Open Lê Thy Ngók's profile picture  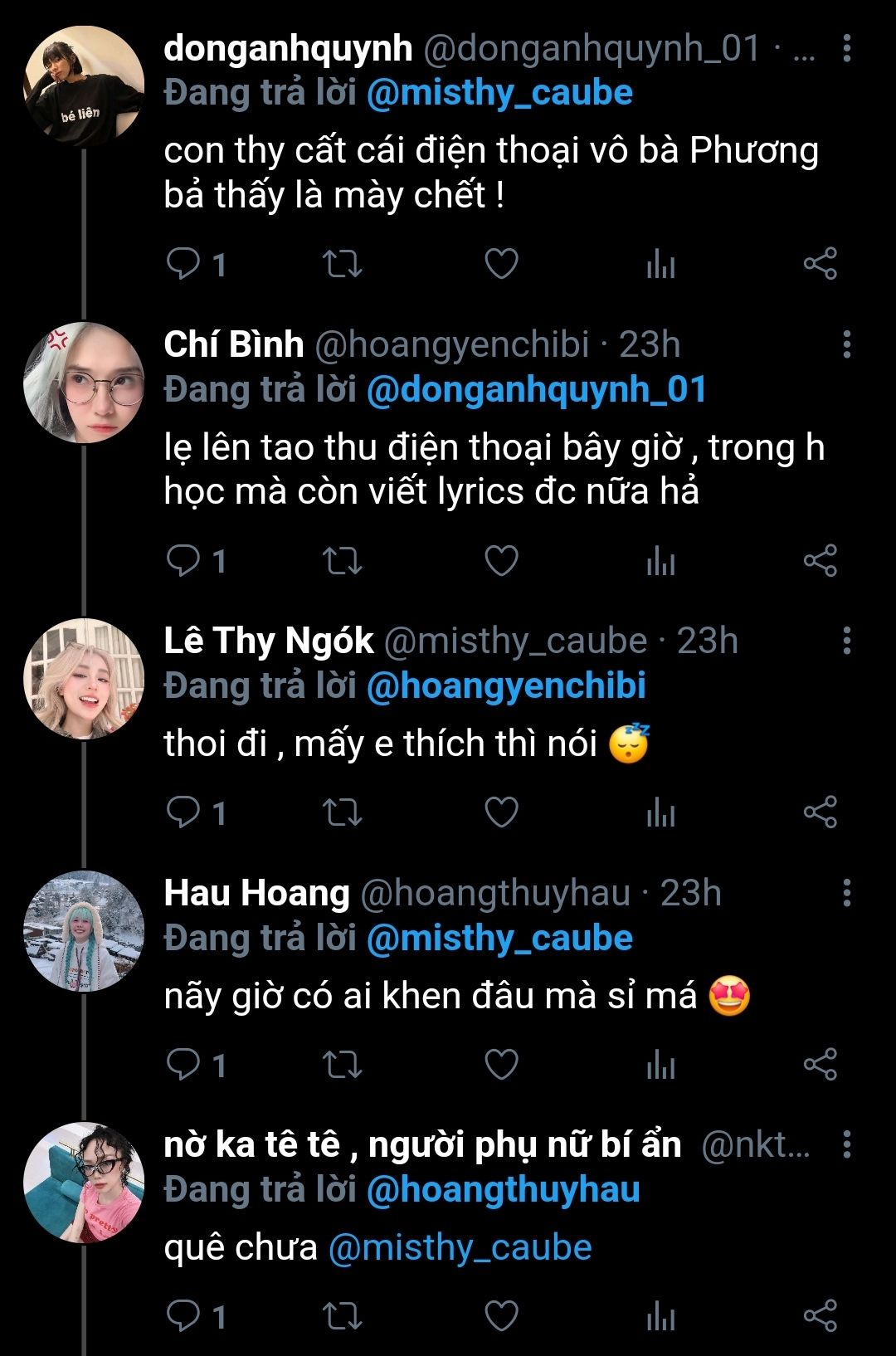tap(84, 678)
